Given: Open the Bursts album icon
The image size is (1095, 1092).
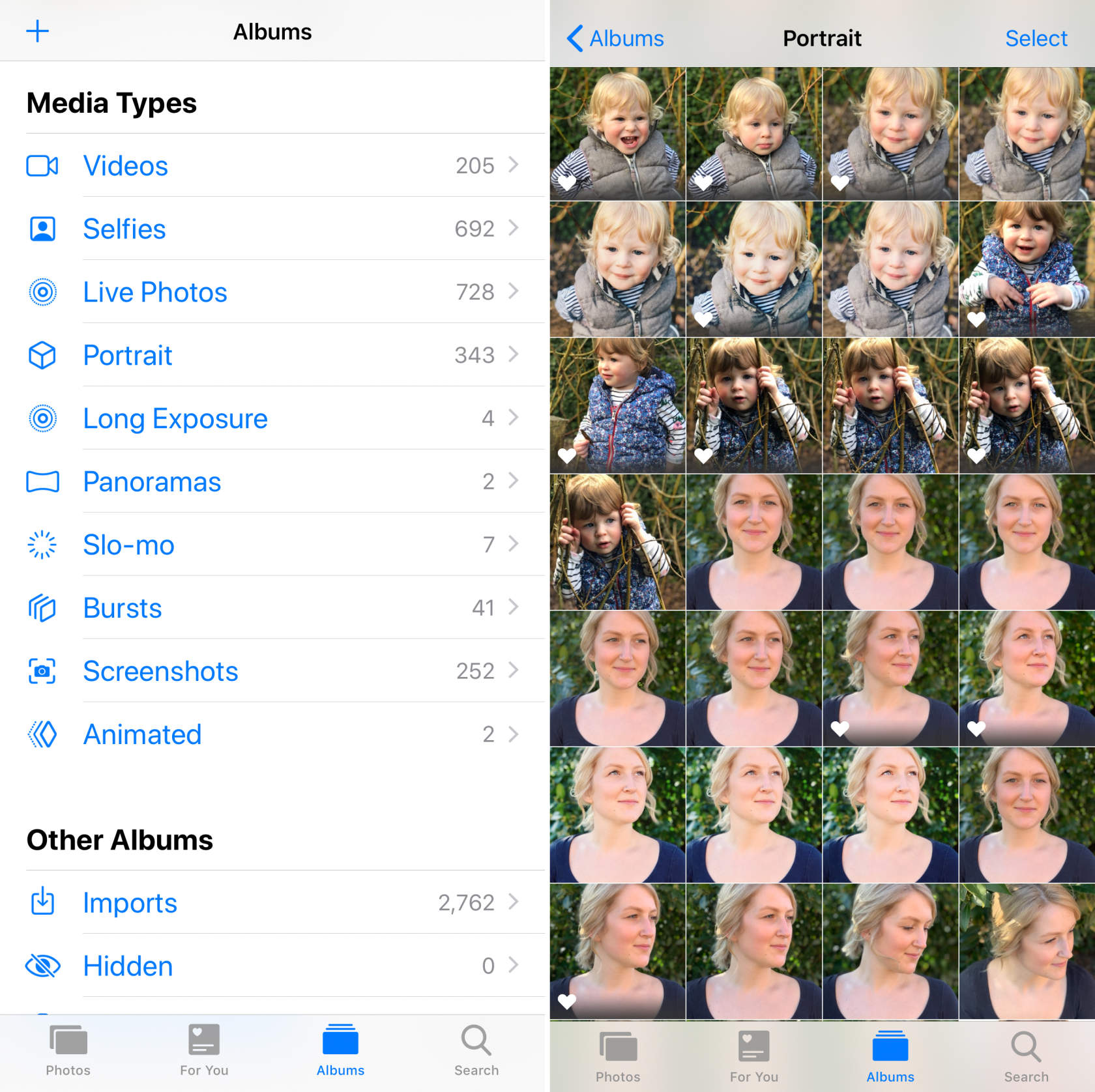Looking at the screenshot, I should 42,608.
